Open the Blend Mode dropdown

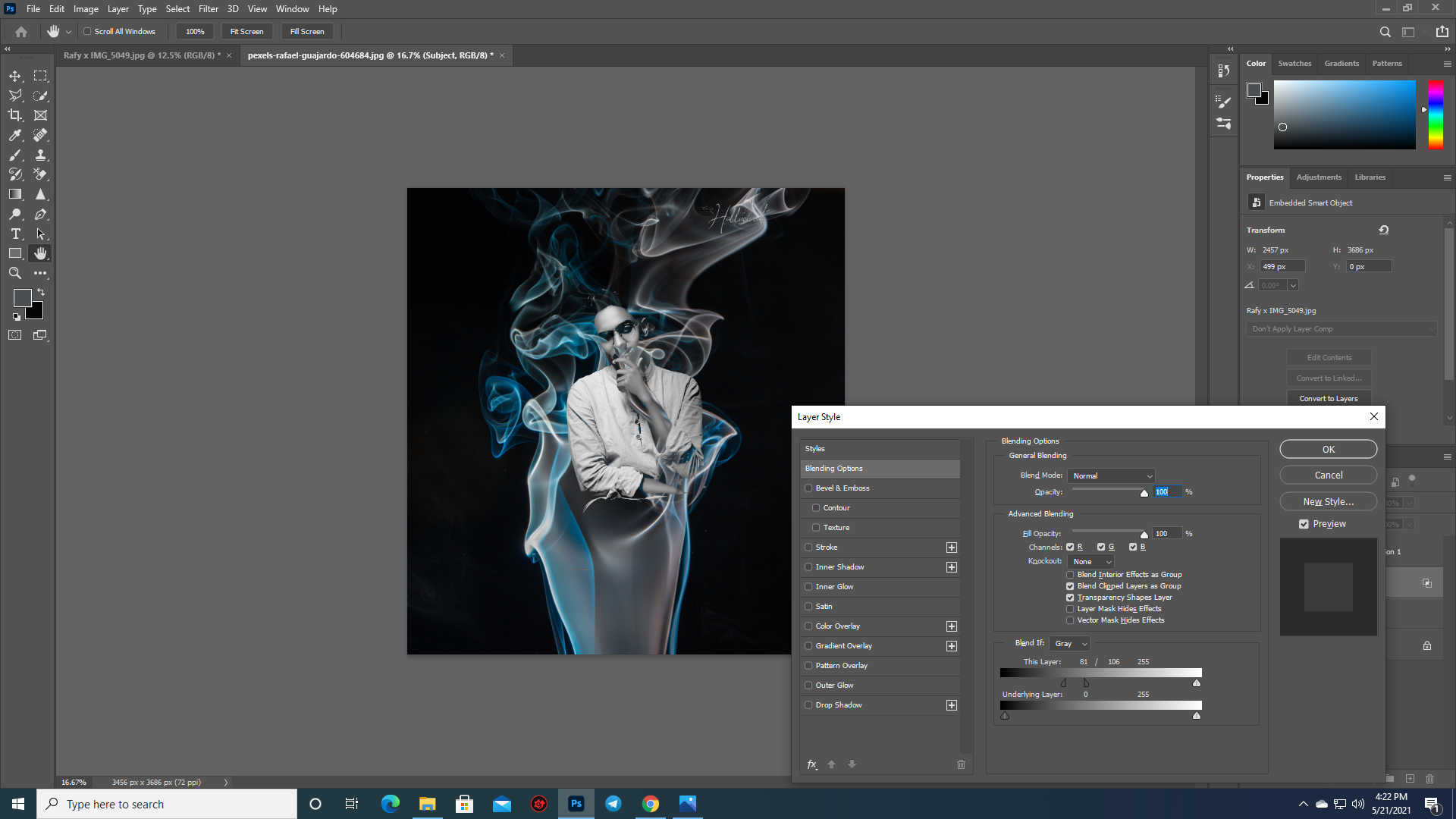pyautogui.click(x=1110, y=475)
